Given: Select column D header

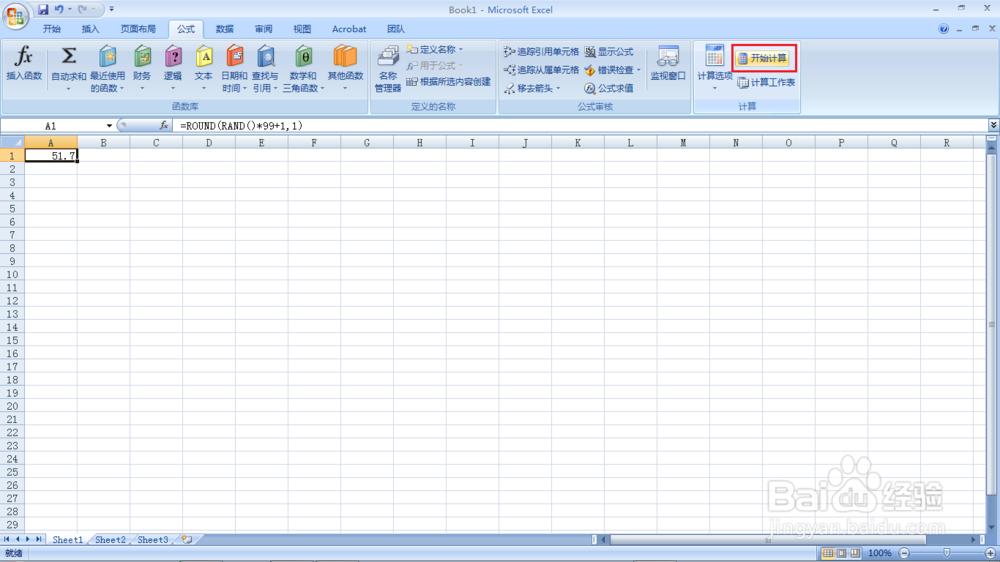Looking at the screenshot, I should click(x=209, y=143).
